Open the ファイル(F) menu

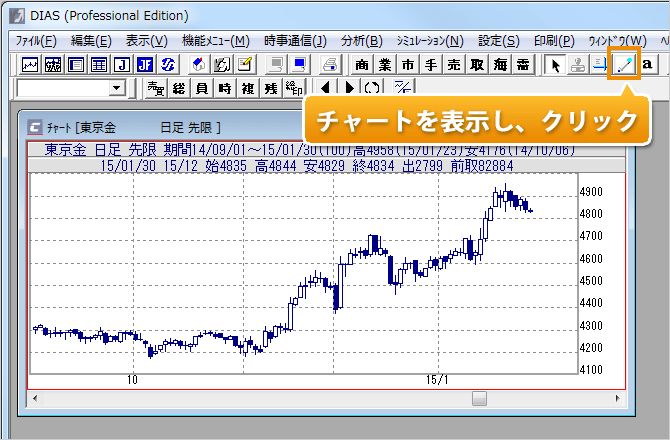pyautogui.click(x=36, y=40)
